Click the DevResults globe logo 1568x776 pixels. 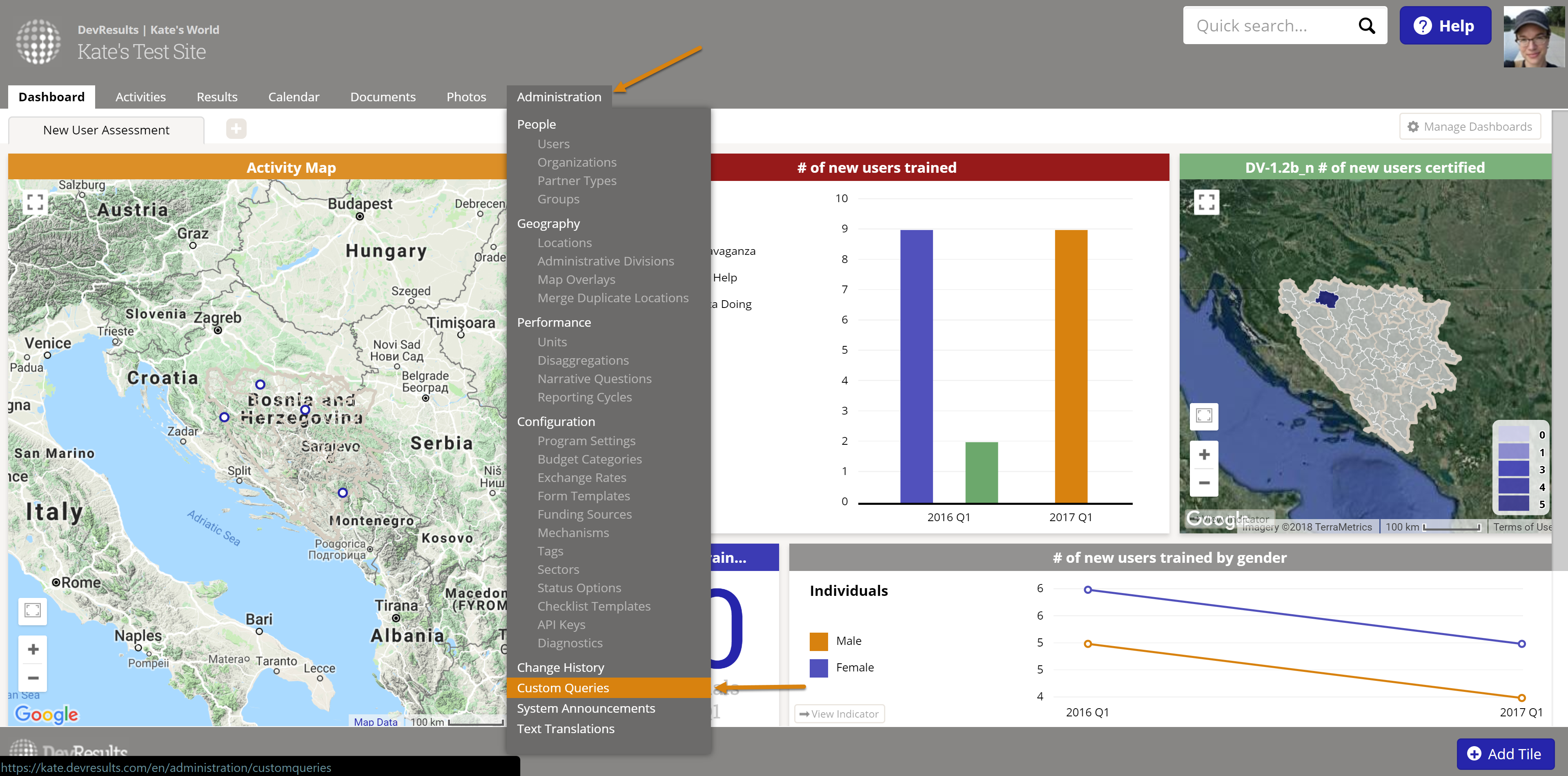click(38, 41)
